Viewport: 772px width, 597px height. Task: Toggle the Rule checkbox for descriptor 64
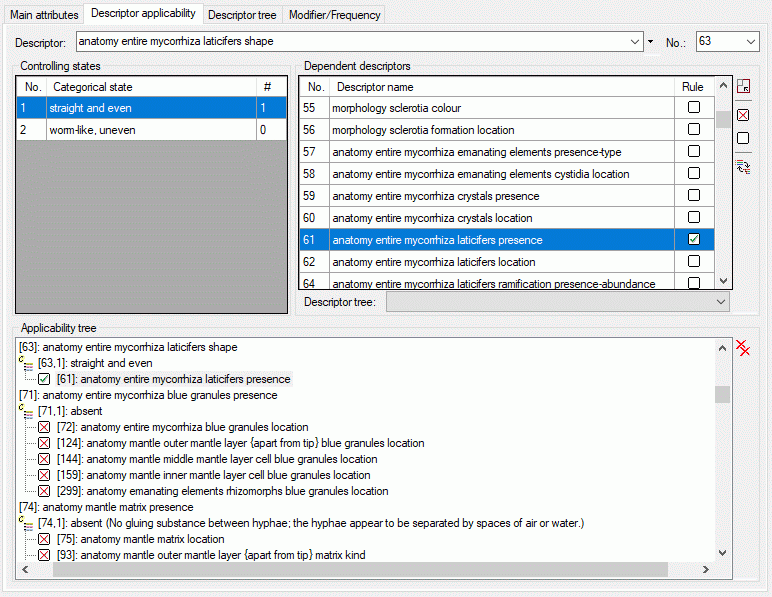click(694, 283)
